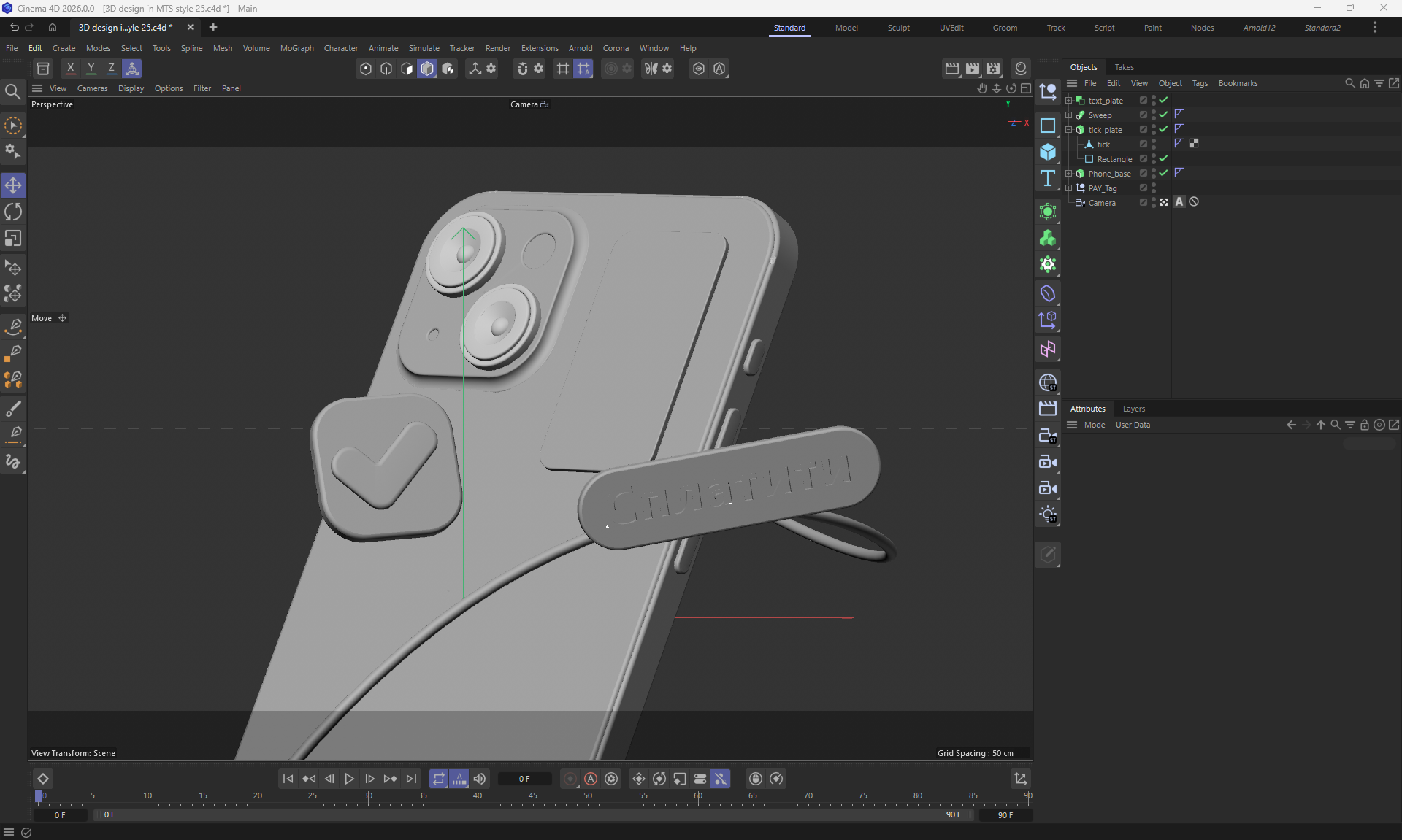Click the Text spline tool icon
Viewport: 1402px width, 840px height.
pyautogui.click(x=1048, y=179)
